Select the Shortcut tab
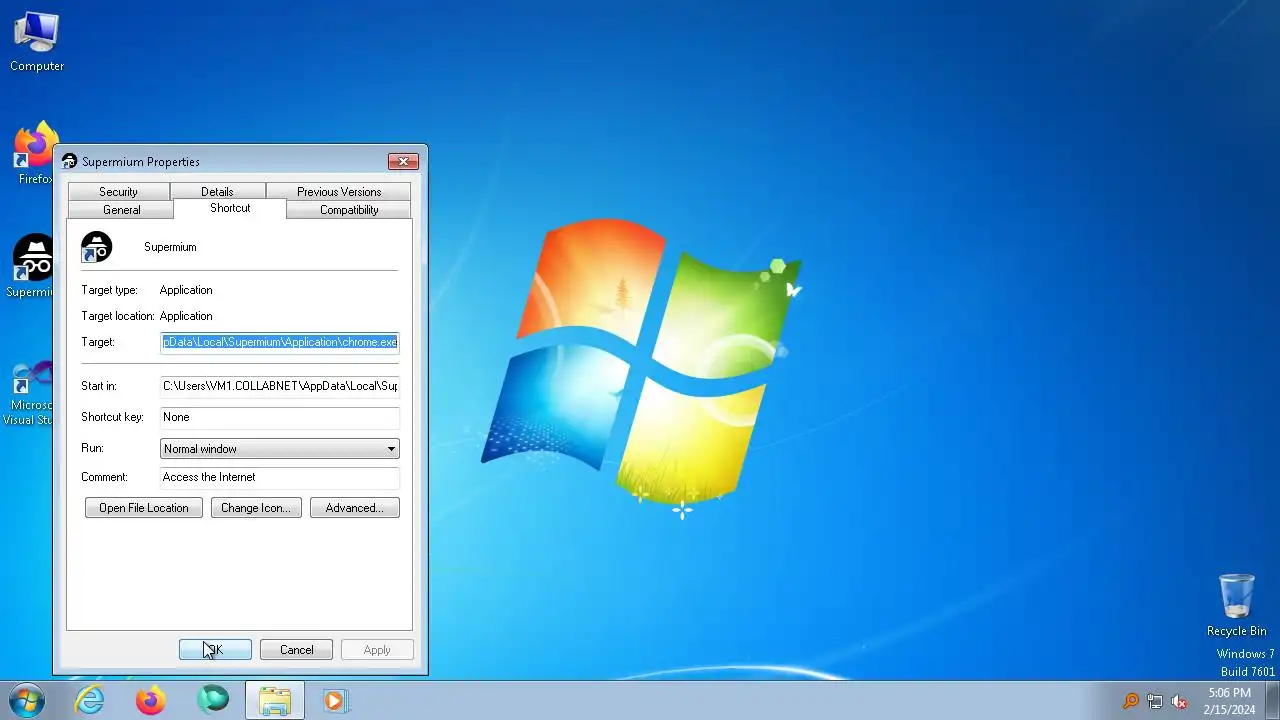 coord(230,208)
